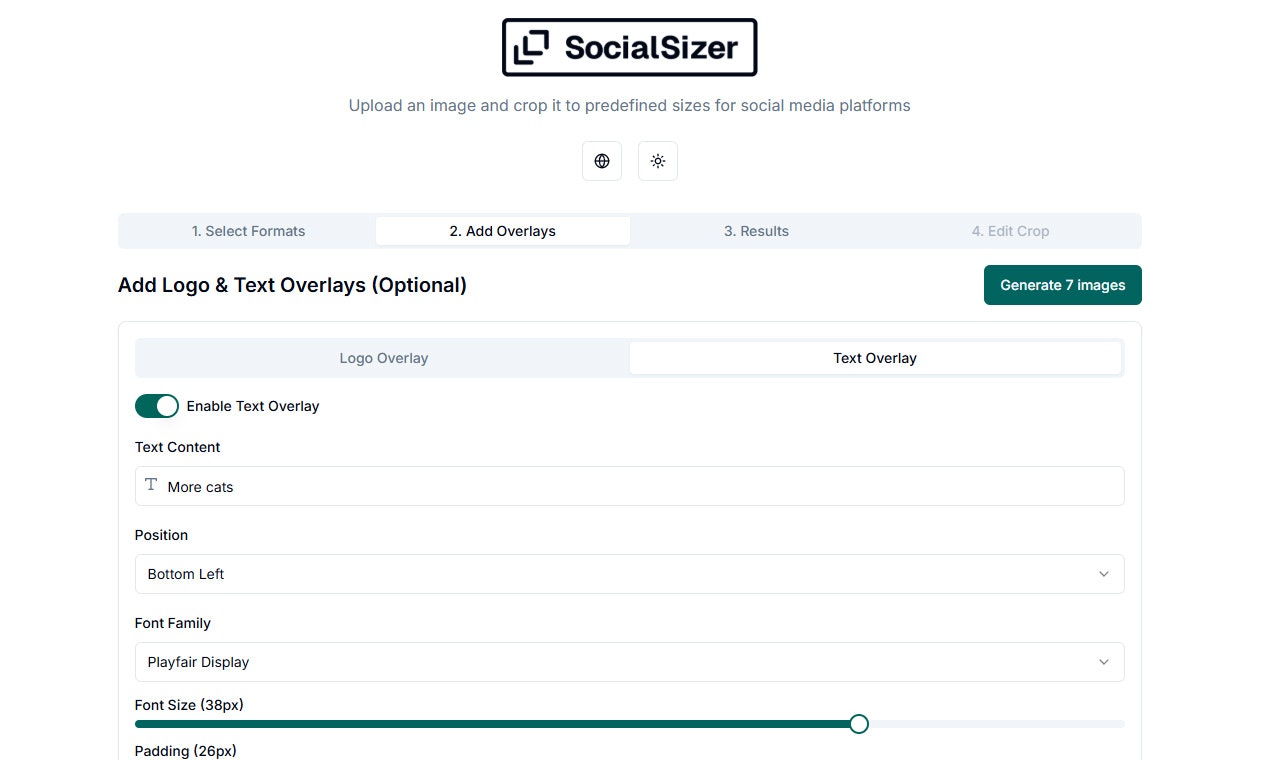This screenshot has height=760, width=1270.
Task: Select the 2. Add Overlays step
Action: 503,231
